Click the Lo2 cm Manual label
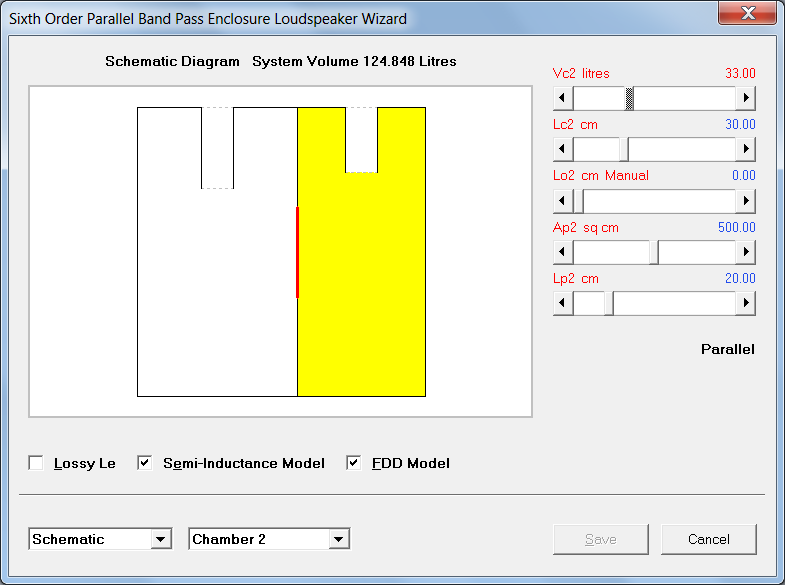785x585 pixels. pos(601,176)
